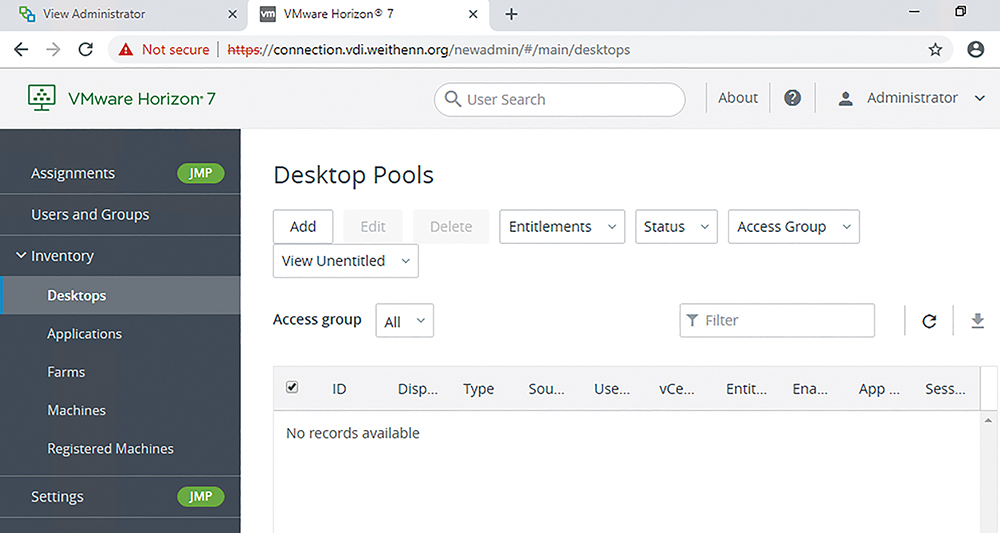
Task: Click the browser forward arrow
Action: [x=54, y=50]
